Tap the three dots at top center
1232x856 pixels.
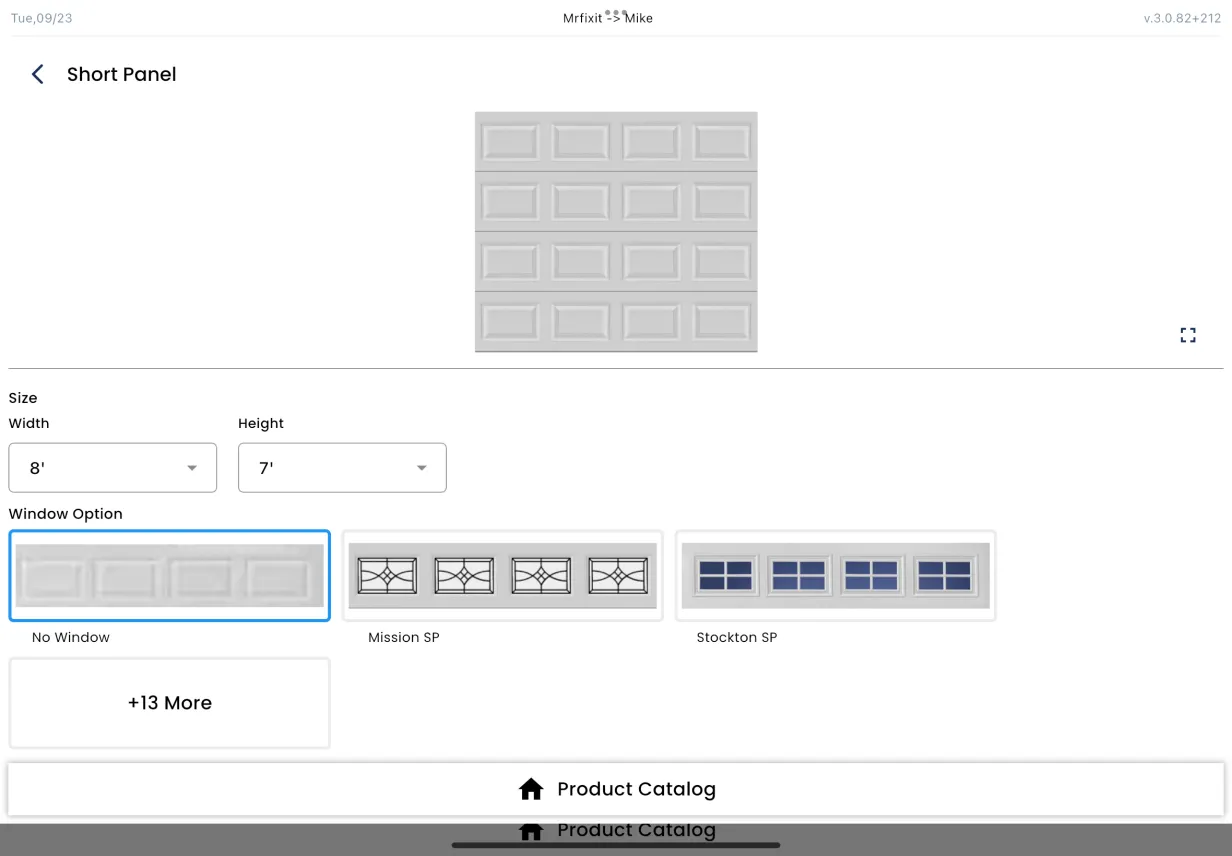[x=615, y=13]
